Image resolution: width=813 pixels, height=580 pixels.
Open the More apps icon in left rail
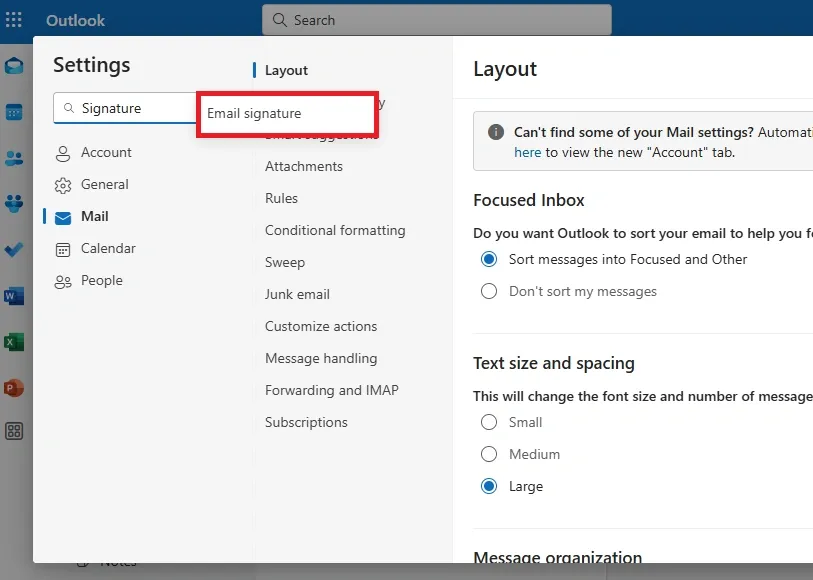(14, 431)
